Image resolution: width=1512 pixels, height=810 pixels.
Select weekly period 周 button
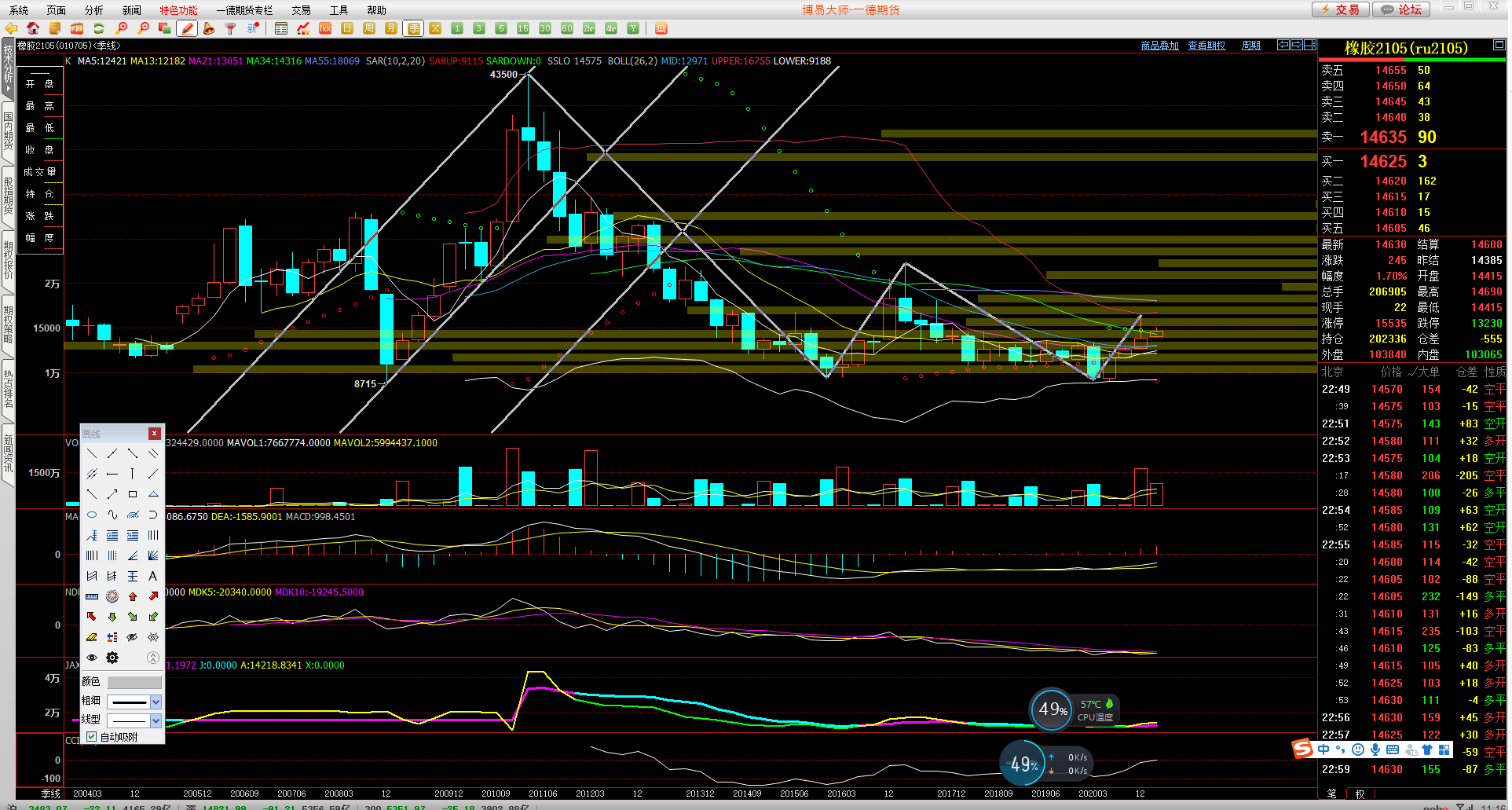click(369, 28)
